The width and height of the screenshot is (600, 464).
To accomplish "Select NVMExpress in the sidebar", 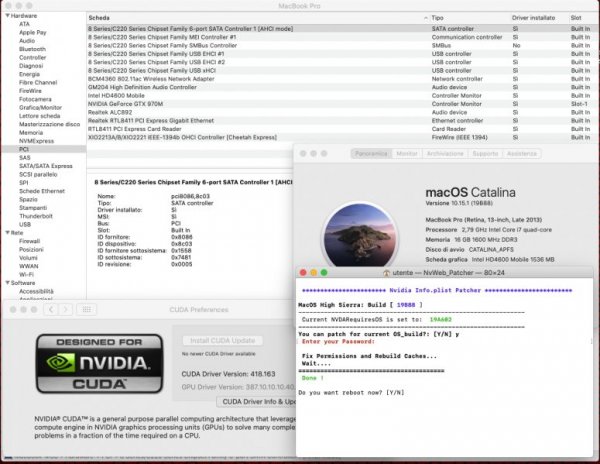I will point(37,140).
